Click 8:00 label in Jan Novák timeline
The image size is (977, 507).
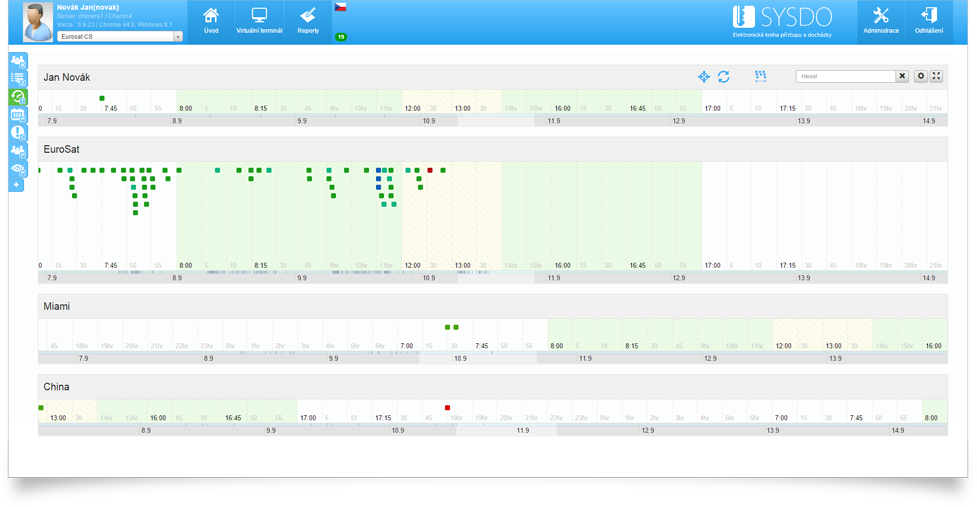click(x=186, y=108)
